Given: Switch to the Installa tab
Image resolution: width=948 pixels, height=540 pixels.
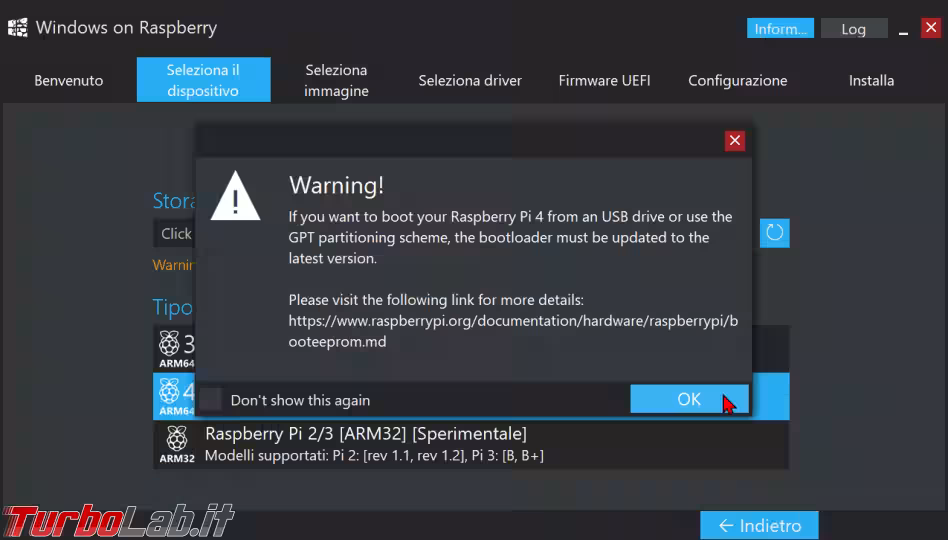Looking at the screenshot, I should (871, 80).
